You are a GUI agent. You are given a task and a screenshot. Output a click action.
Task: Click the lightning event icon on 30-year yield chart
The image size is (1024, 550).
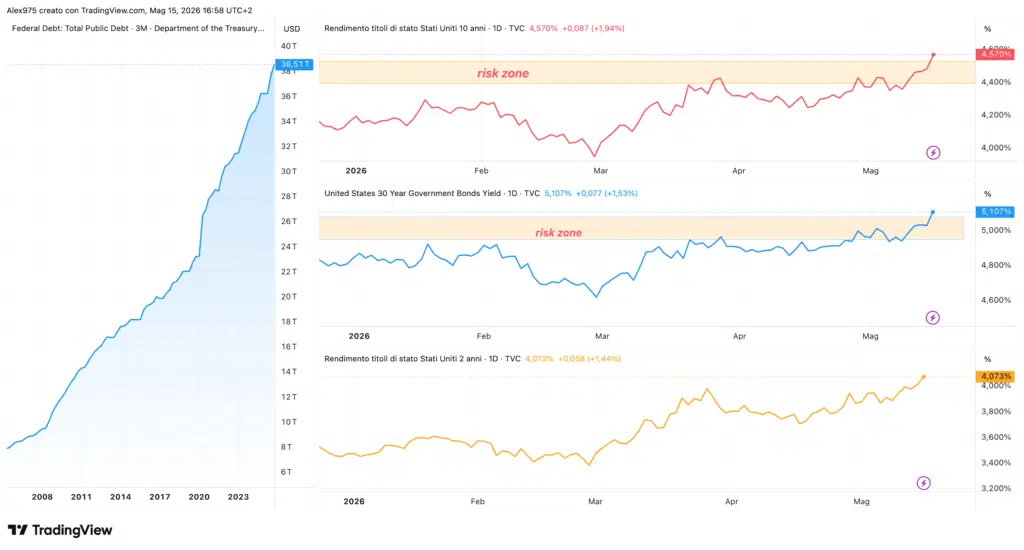point(933,318)
